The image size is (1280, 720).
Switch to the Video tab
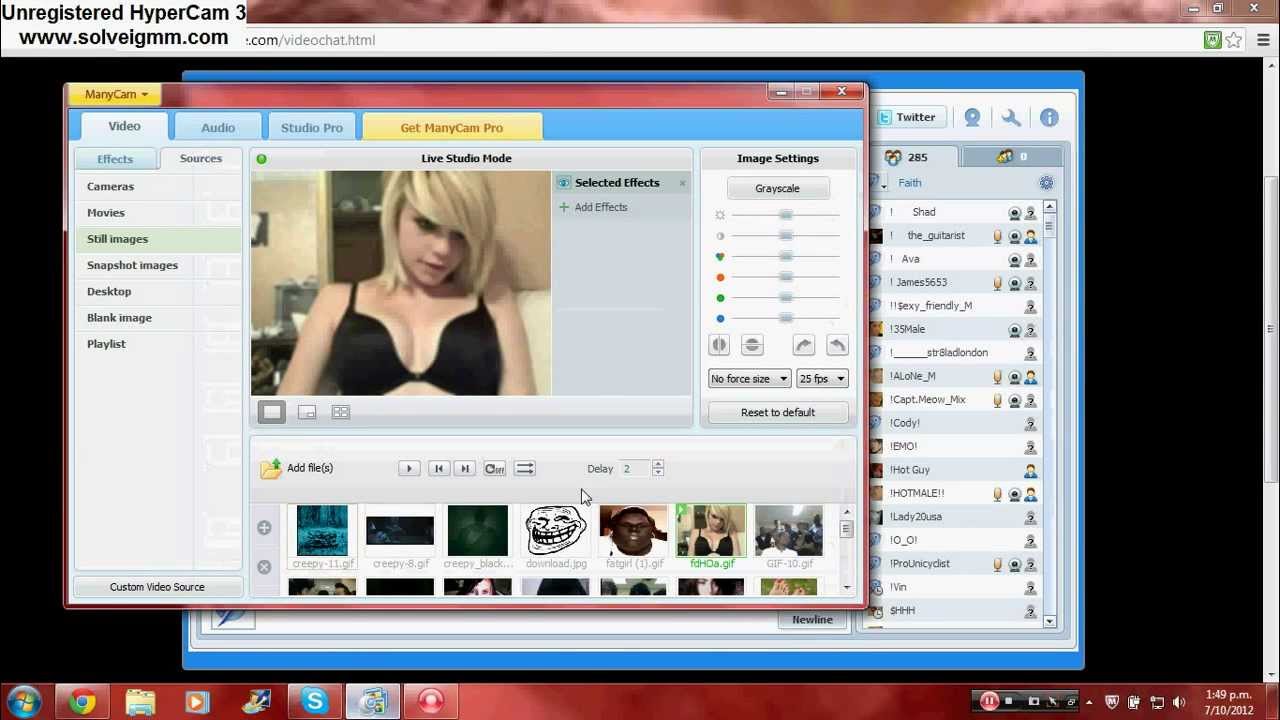124,126
